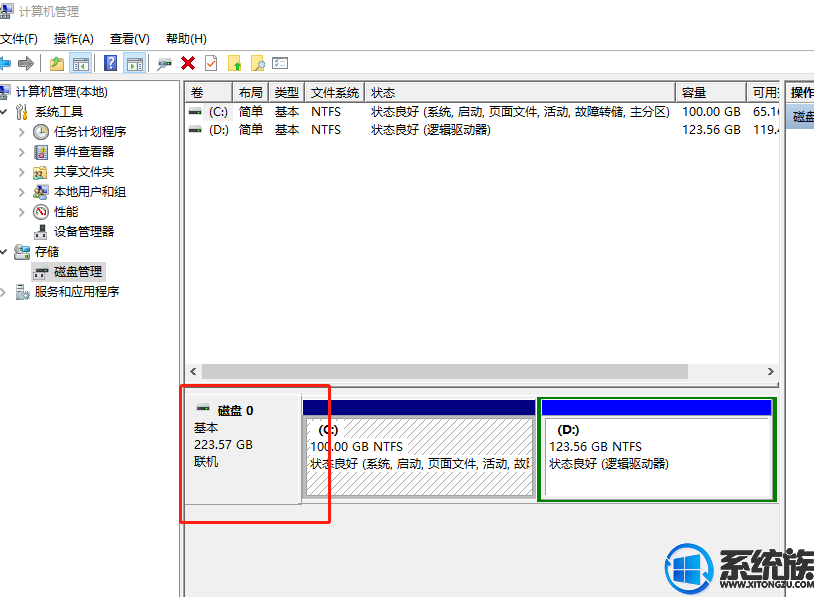Click the horizontal scrollbar thumb of volume list
The image size is (814, 597).
click(x=445, y=372)
